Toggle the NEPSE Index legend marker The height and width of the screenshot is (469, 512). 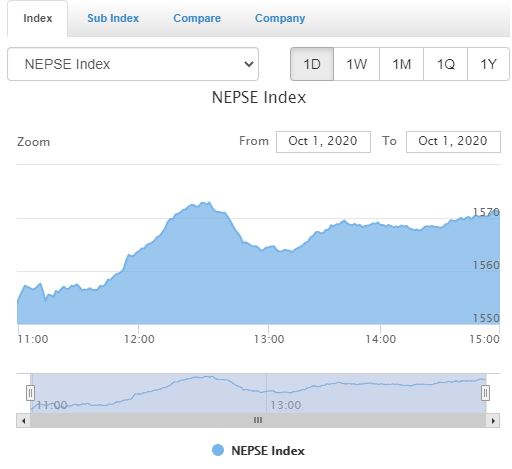click(218, 450)
